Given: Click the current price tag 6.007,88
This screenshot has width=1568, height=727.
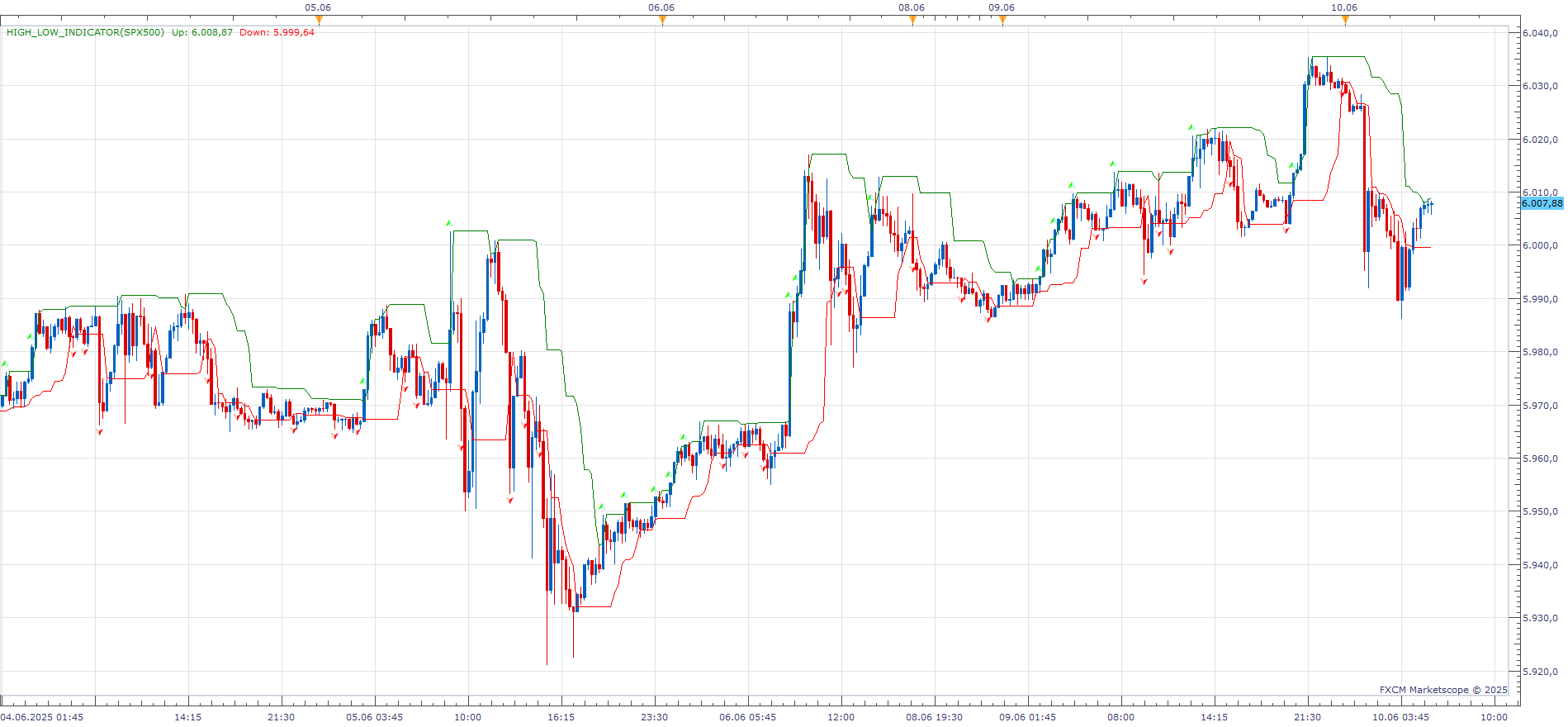Looking at the screenshot, I should pos(1542,203).
